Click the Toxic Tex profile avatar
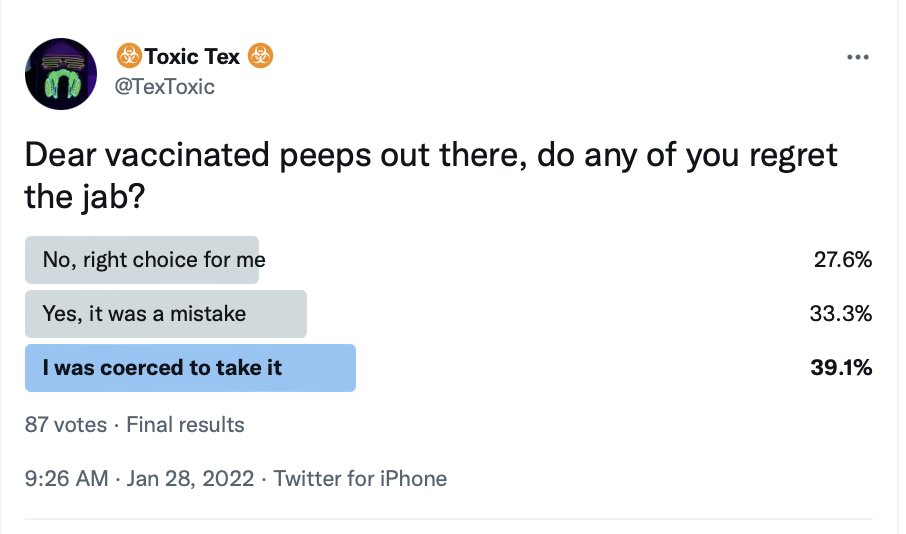The image size is (906, 534). [61, 74]
